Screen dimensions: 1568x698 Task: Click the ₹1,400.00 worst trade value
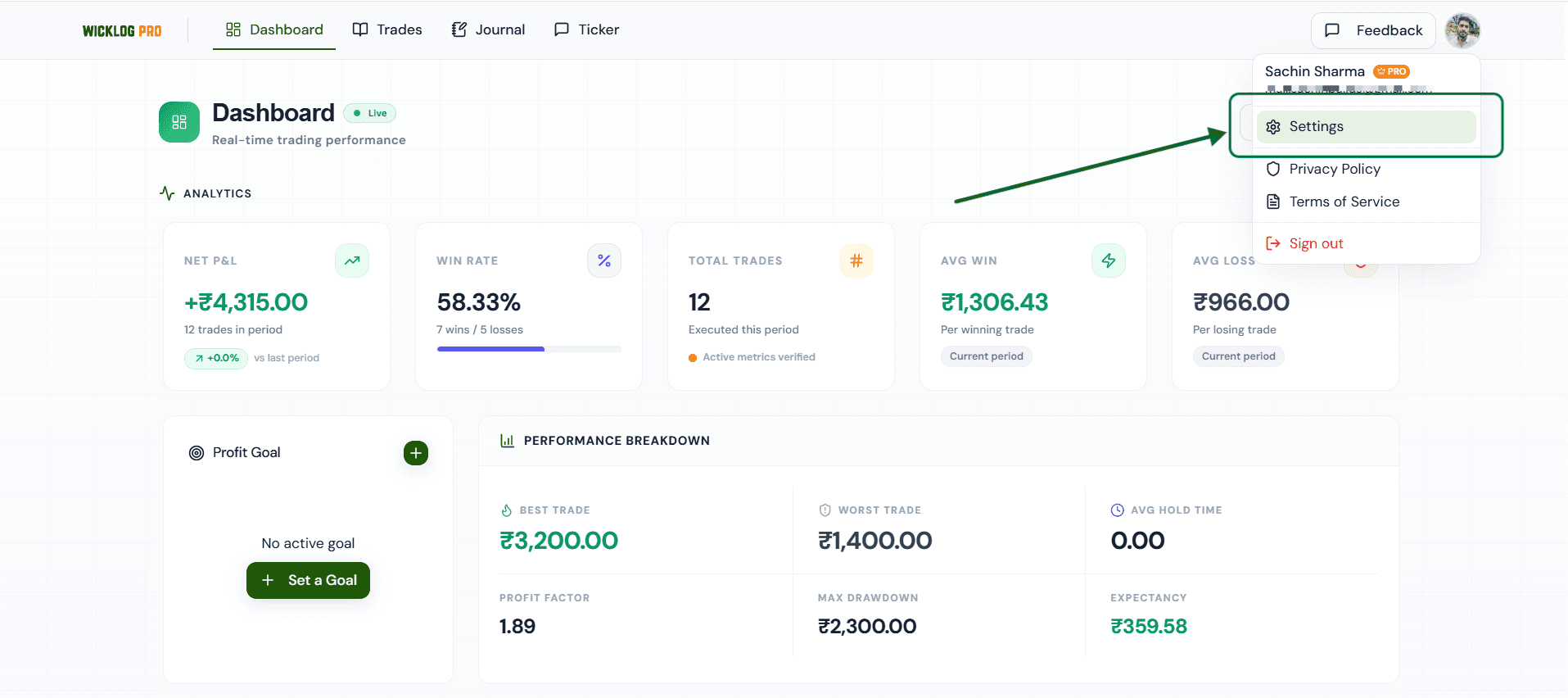(875, 541)
